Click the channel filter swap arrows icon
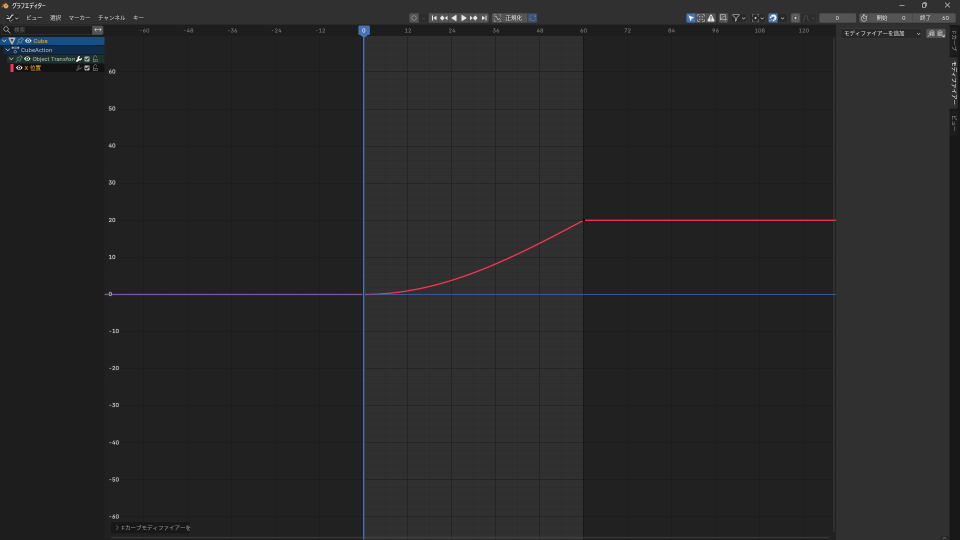960x540 pixels. (98, 30)
